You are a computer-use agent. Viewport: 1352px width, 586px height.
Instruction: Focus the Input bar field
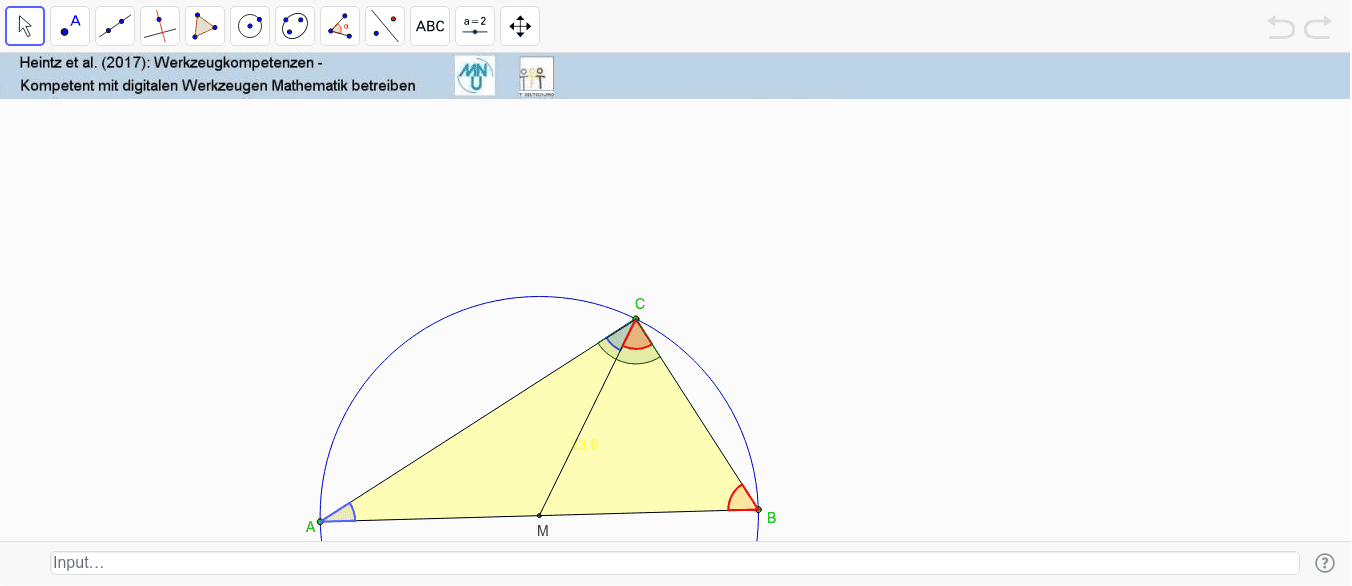point(675,563)
